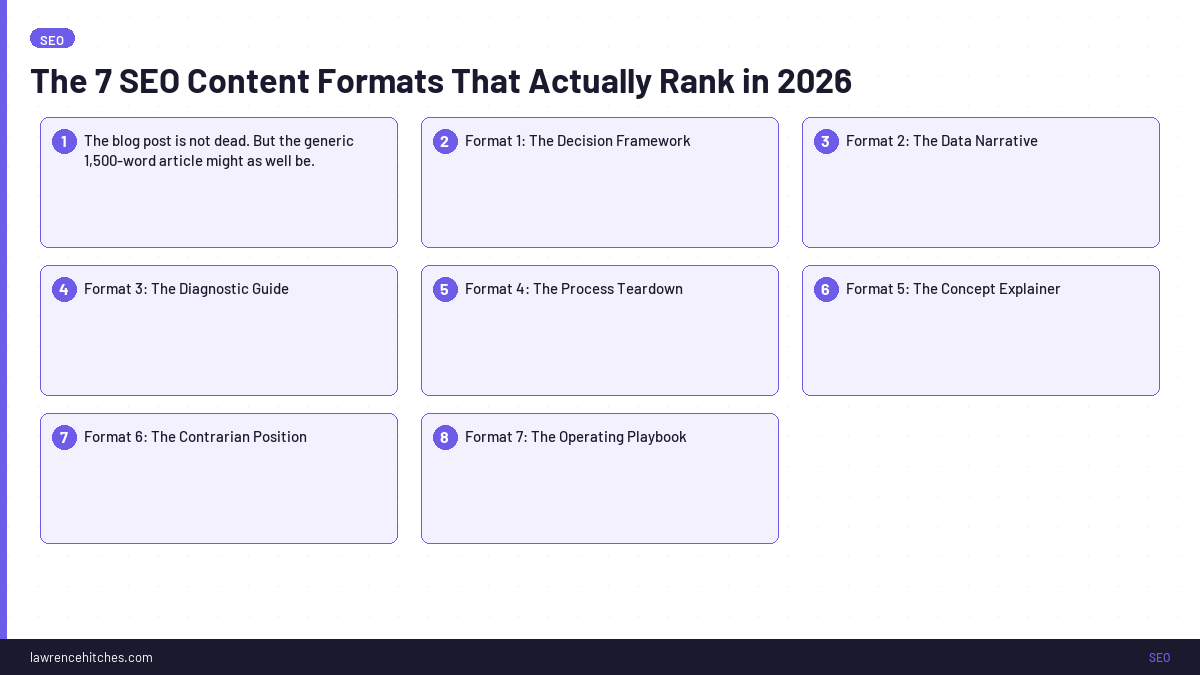Select 'Format 3: The Diagnostic Guide' text

pyautogui.click(x=186, y=289)
